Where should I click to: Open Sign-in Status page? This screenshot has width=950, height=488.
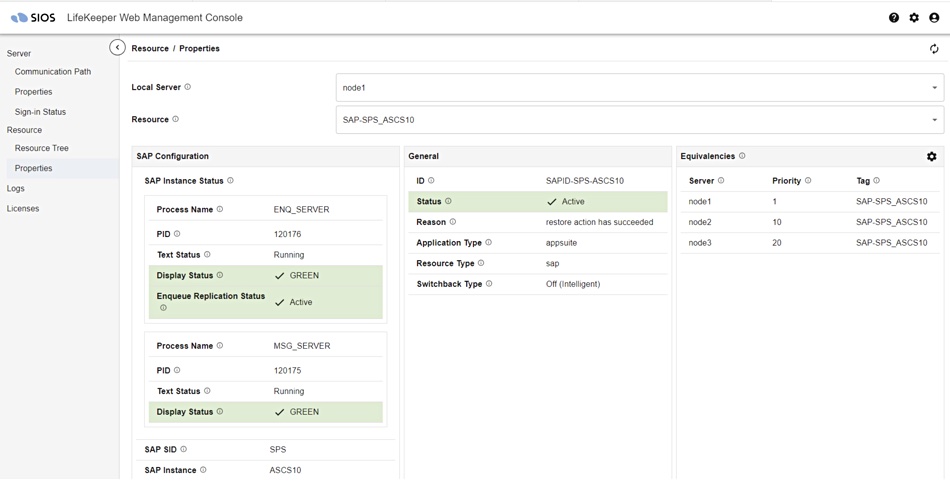40,112
